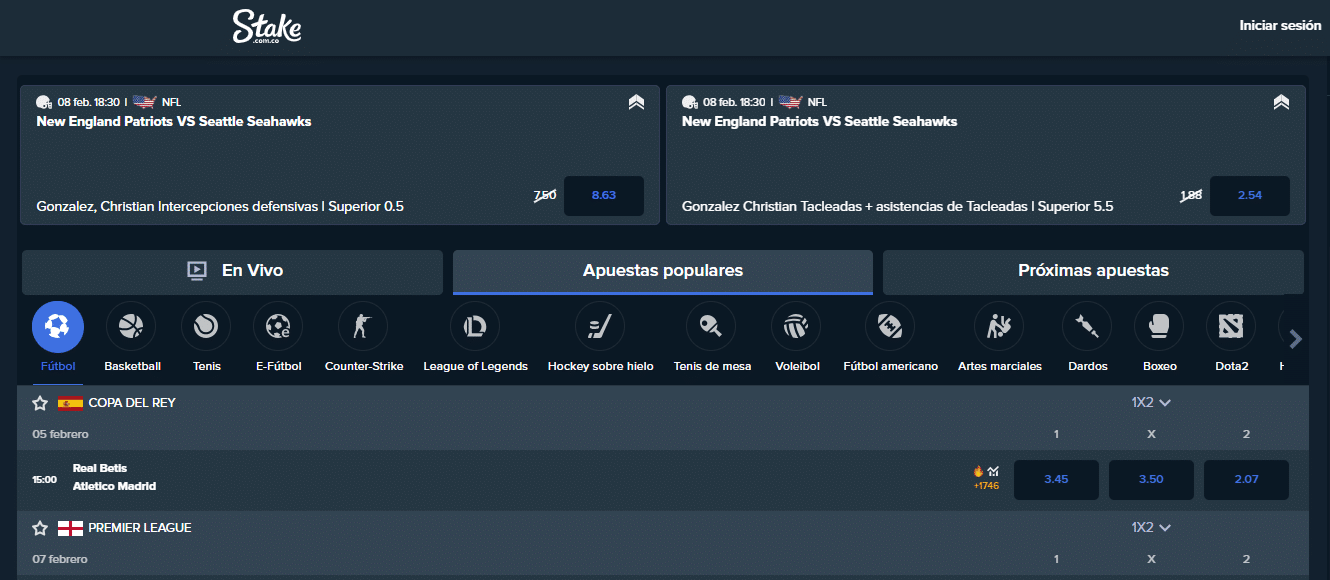Favorite the PREMIER LEAGUE section

[39, 527]
